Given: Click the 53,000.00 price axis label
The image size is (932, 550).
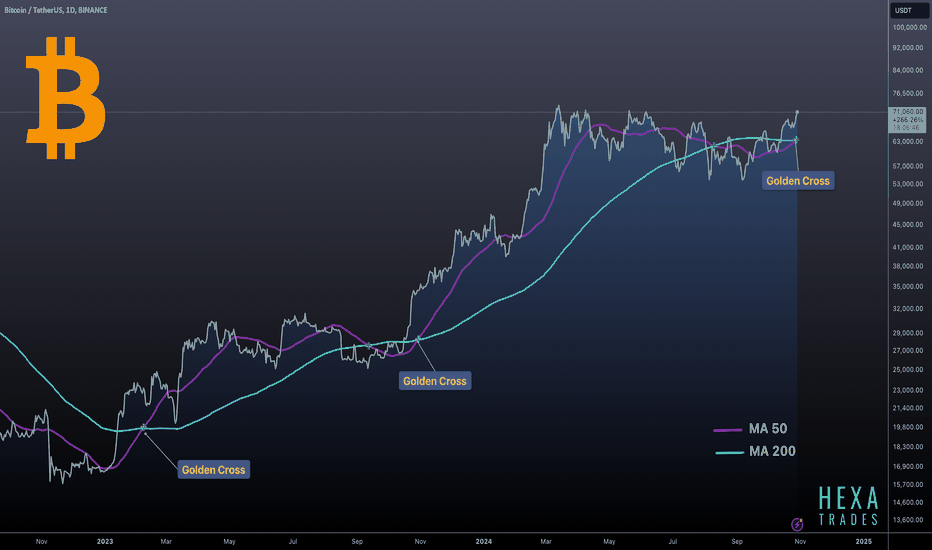Looking at the screenshot, I should 909,184.
